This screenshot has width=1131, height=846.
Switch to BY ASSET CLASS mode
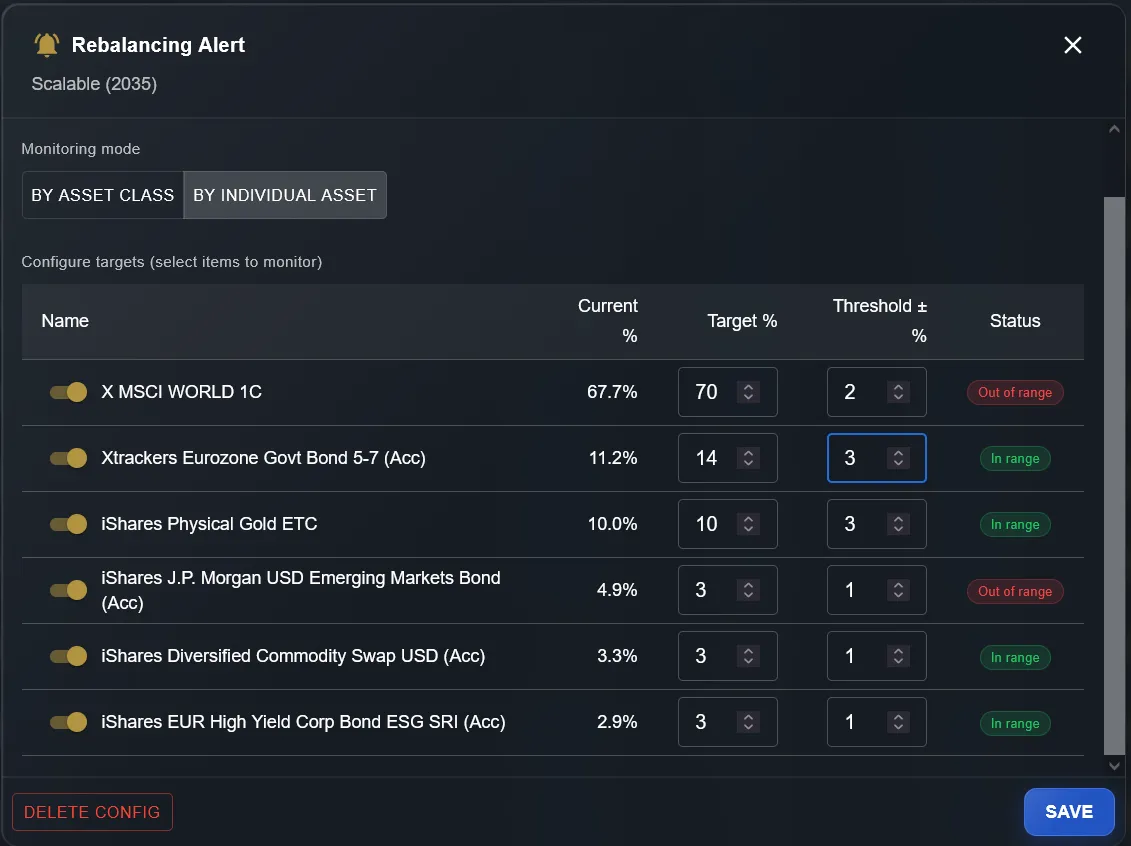pyautogui.click(x=102, y=195)
